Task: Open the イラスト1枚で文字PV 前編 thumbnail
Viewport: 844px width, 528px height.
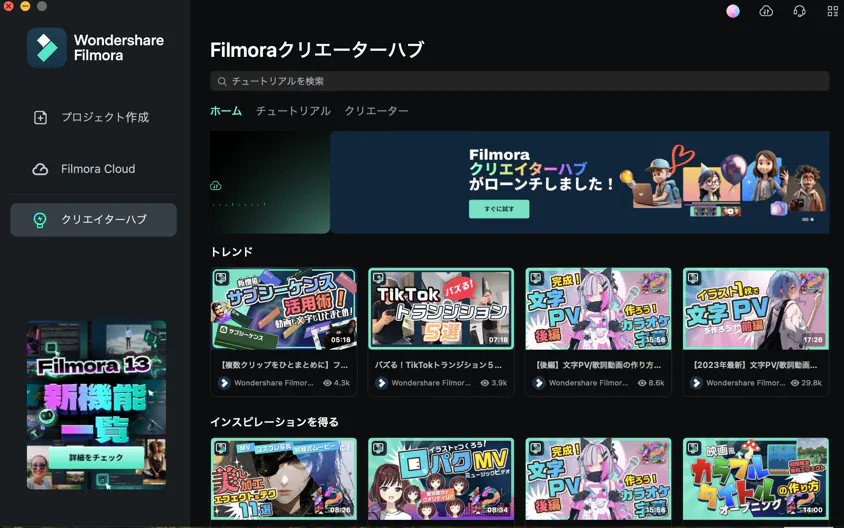Action: (756, 309)
